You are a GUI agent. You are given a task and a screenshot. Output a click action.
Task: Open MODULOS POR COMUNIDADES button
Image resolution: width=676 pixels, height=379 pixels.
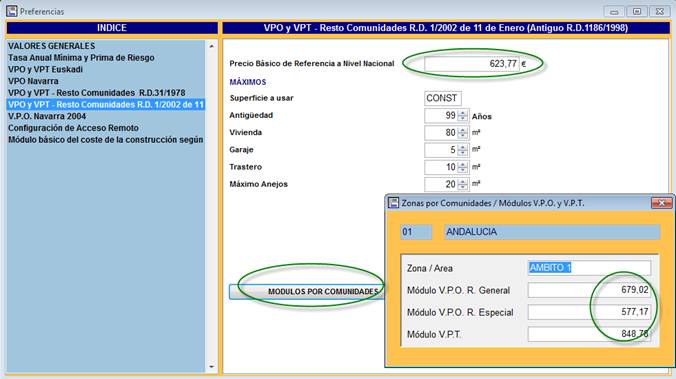(307, 292)
